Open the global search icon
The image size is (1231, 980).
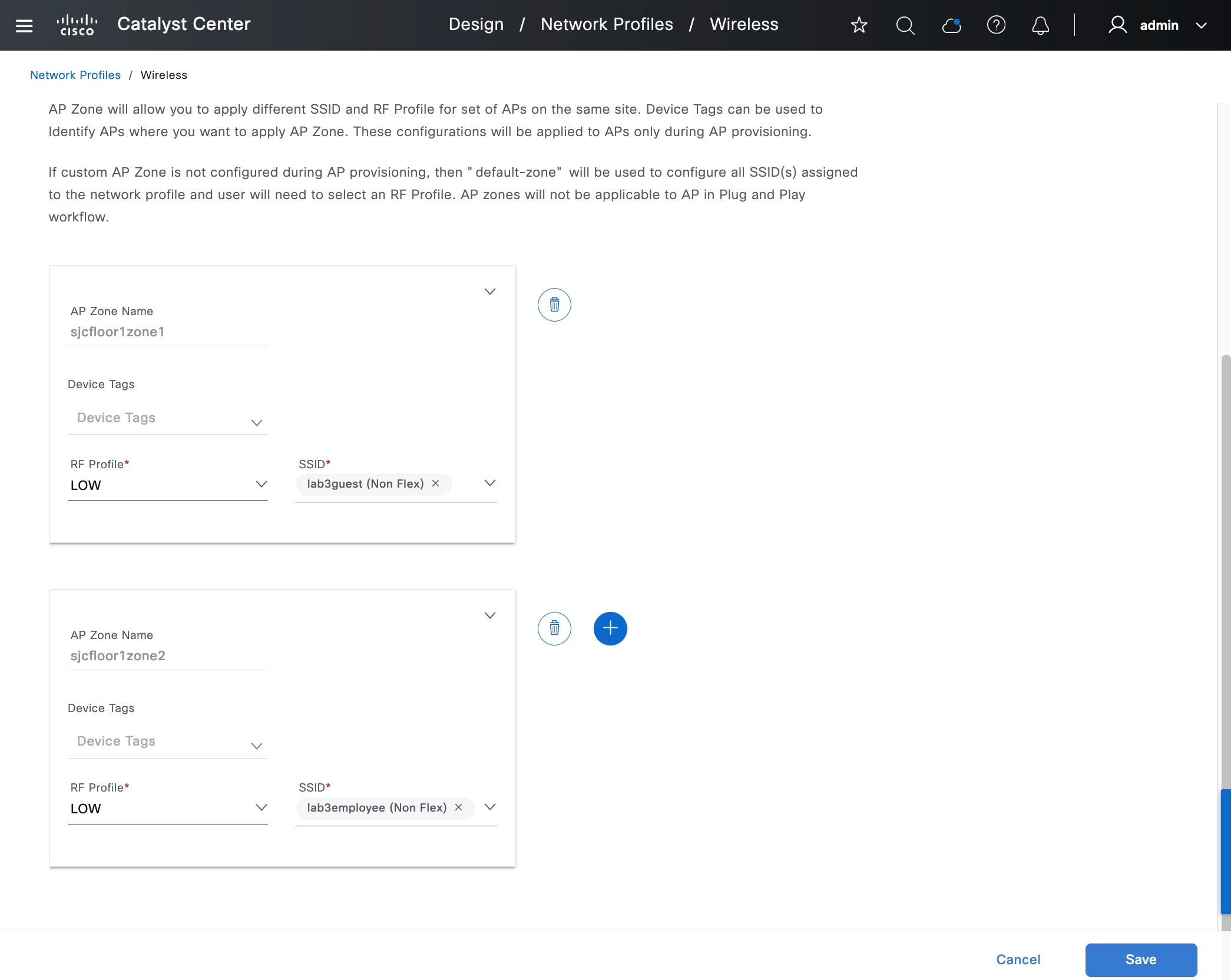905,25
